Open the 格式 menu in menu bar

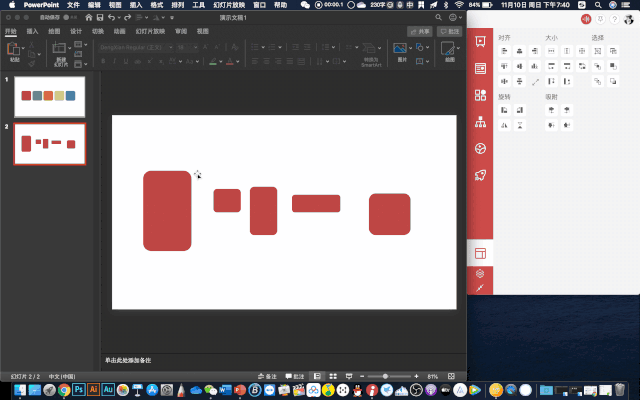(x=156, y=5)
